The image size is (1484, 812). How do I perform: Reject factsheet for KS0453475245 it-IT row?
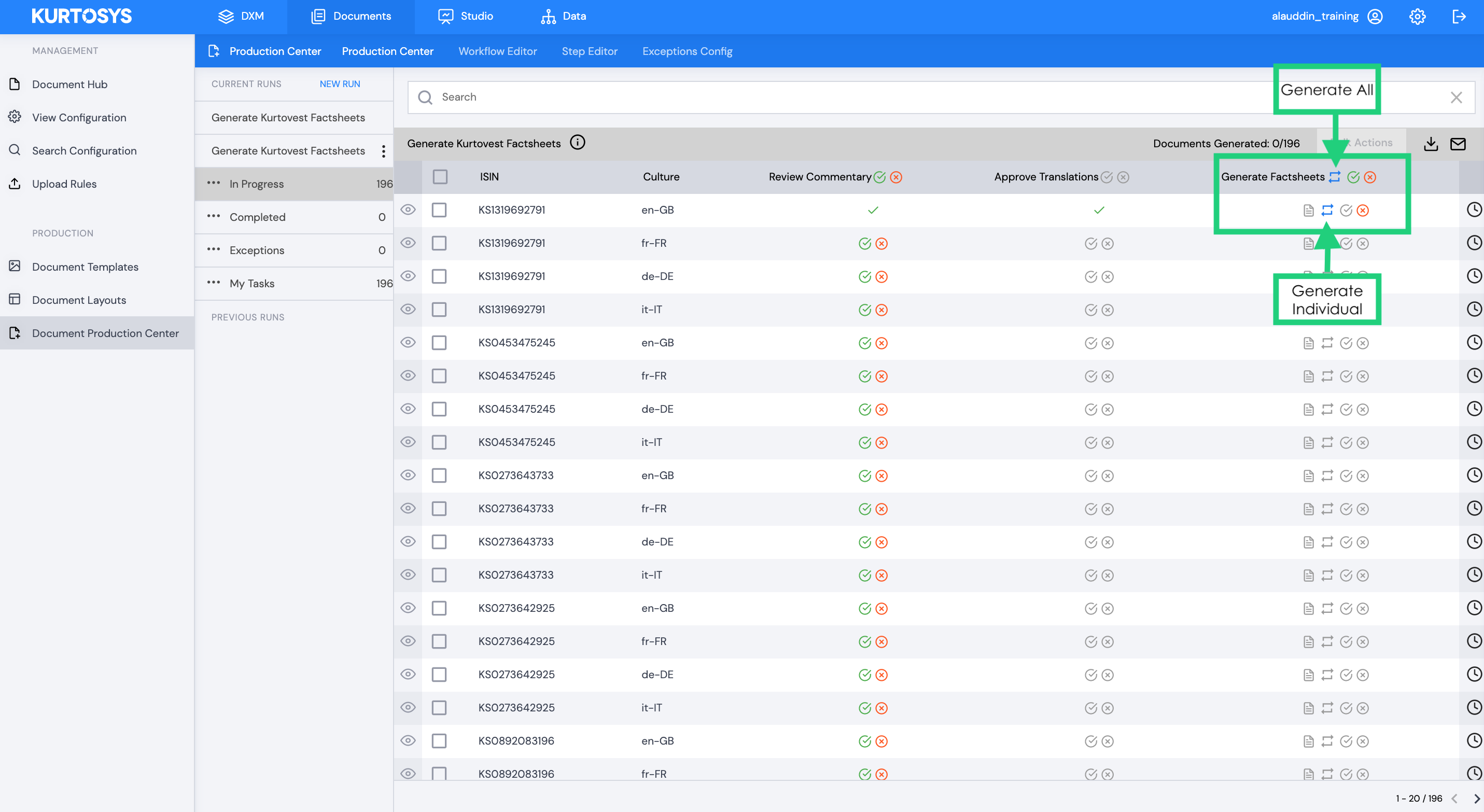point(1363,443)
